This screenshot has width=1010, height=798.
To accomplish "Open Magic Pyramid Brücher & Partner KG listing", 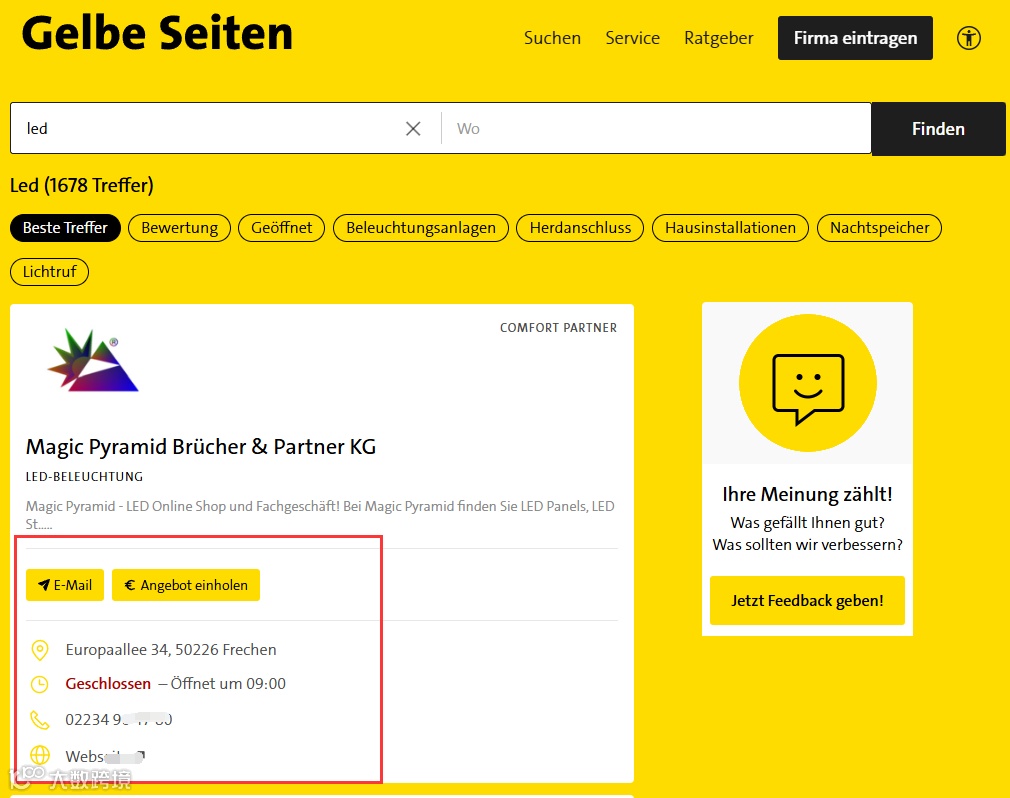I will tap(201, 447).
